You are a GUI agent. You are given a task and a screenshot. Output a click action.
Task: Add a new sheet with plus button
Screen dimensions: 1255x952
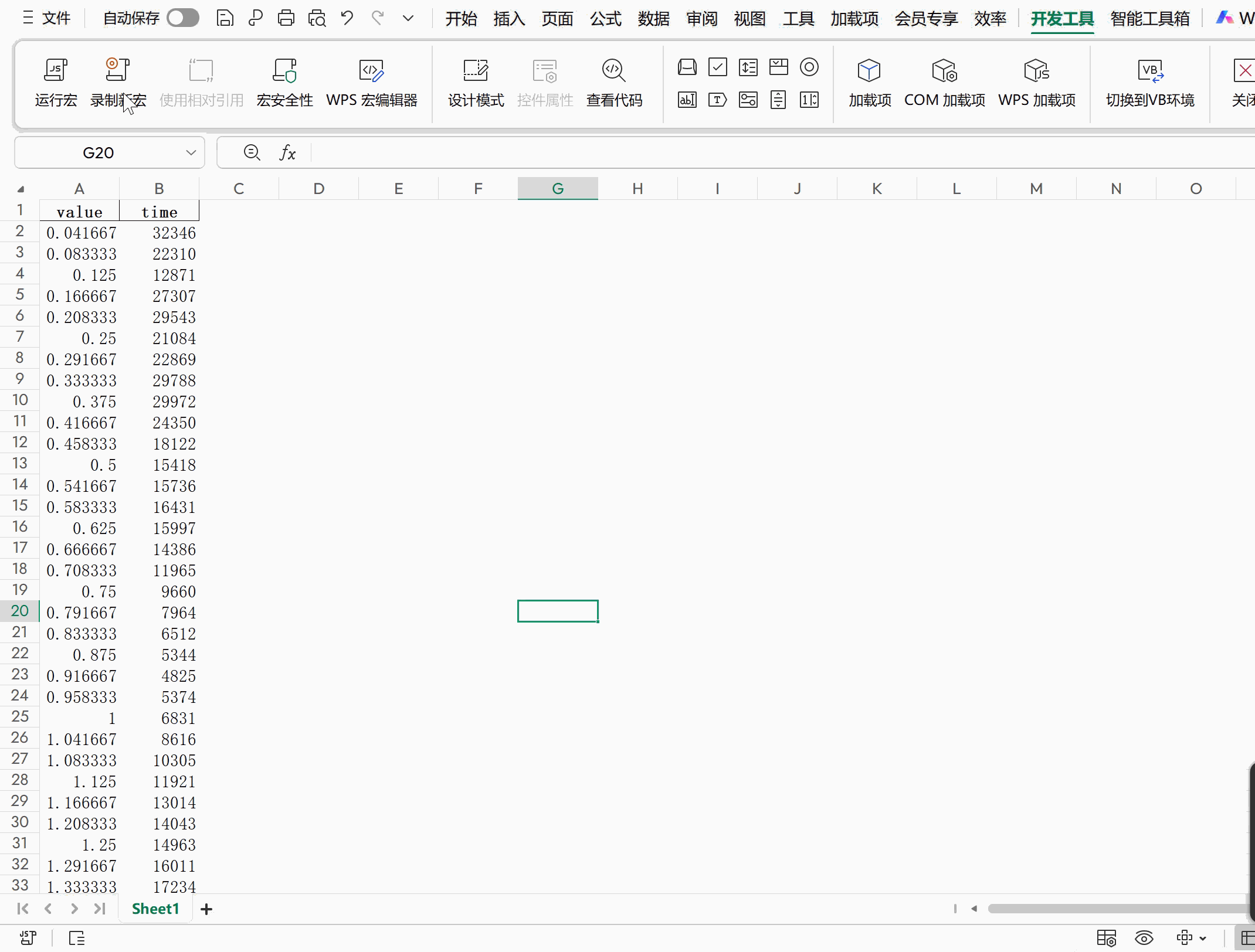pyautogui.click(x=206, y=909)
